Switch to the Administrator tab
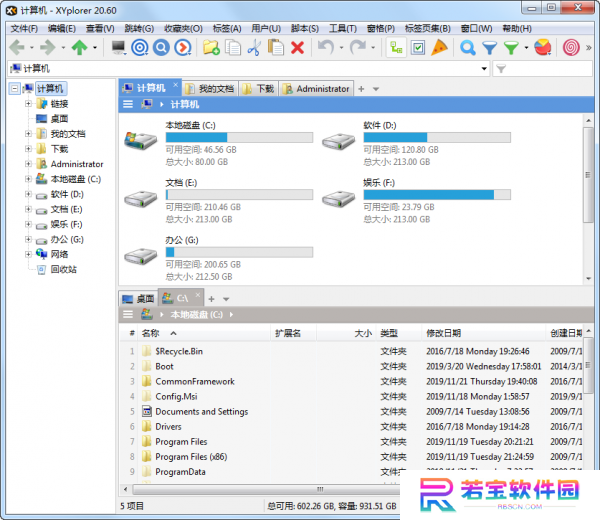 316,89
